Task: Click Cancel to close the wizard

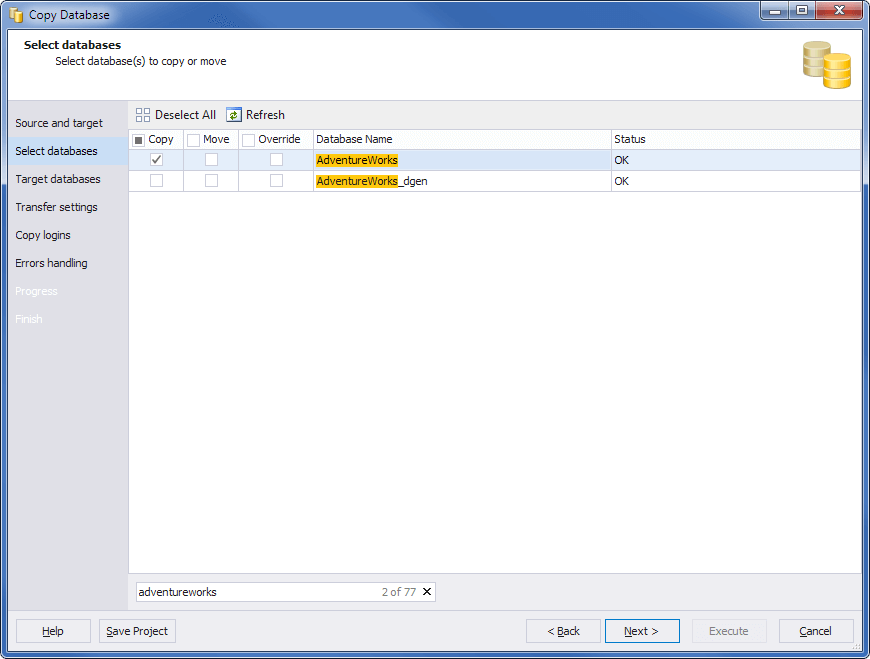Action: click(x=816, y=631)
